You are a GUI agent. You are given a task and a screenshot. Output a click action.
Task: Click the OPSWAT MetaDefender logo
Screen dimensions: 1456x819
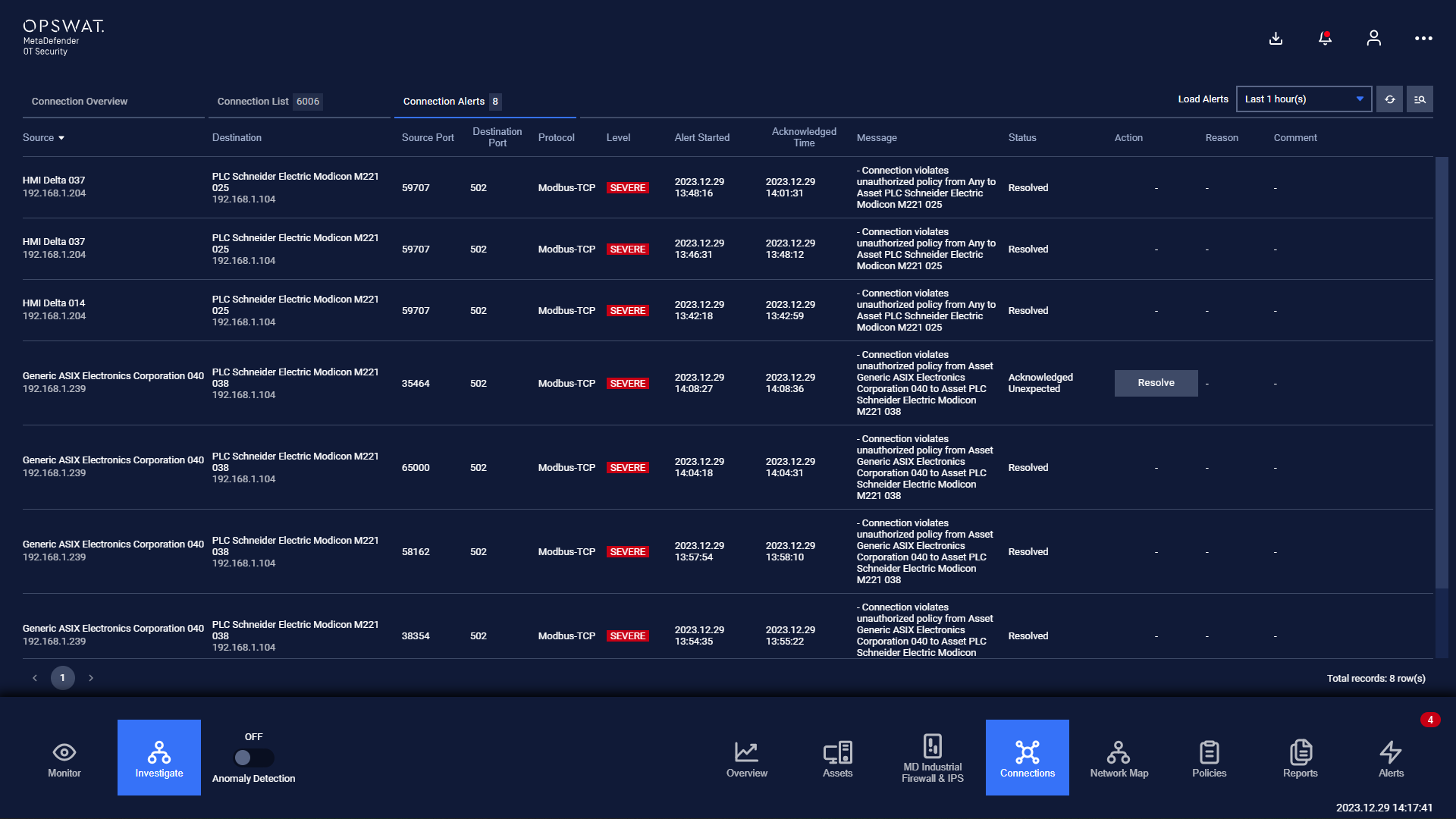point(64,37)
